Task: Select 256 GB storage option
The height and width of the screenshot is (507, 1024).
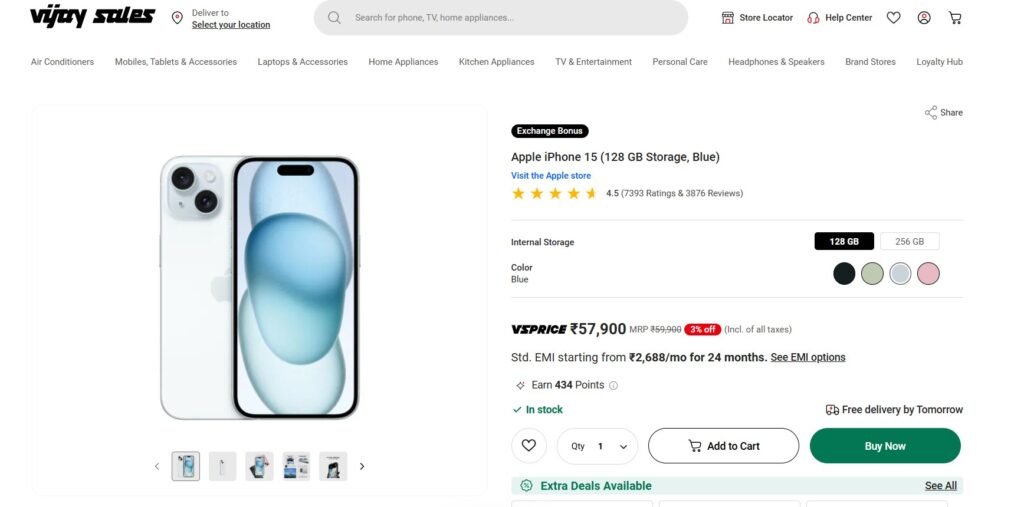Action: click(x=909, y=241)
